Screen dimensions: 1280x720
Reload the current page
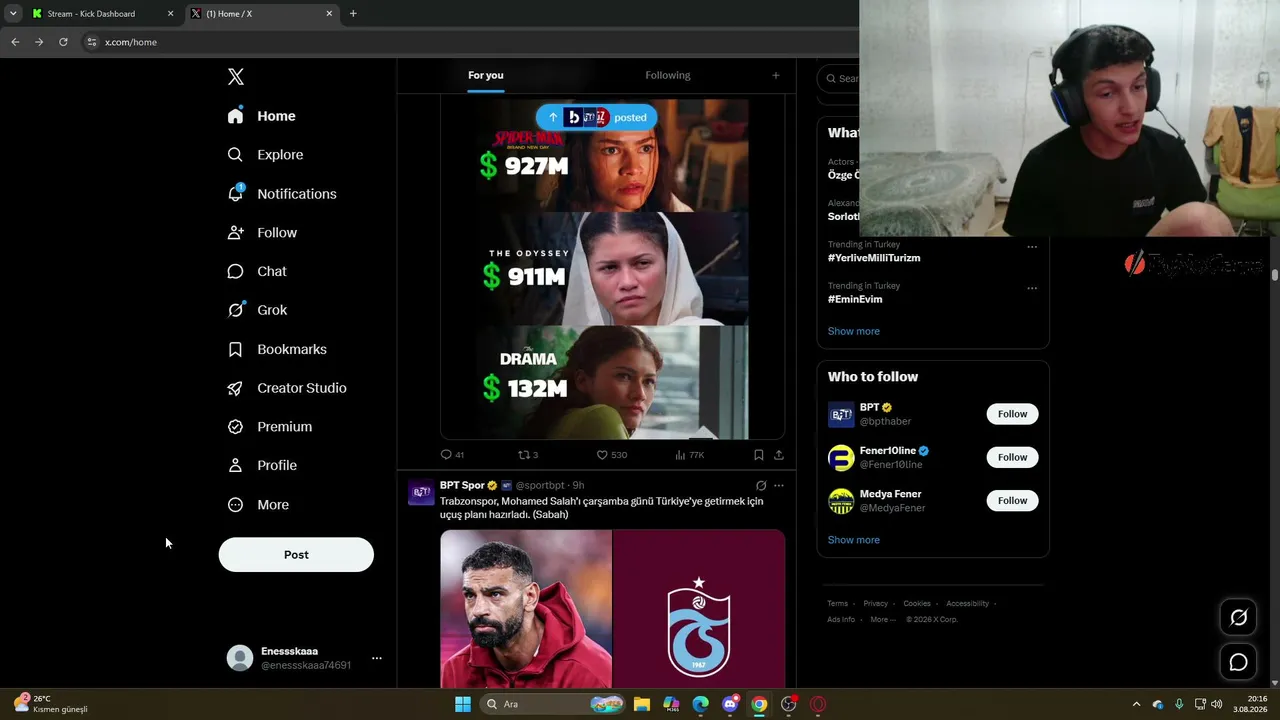point(63,42)
